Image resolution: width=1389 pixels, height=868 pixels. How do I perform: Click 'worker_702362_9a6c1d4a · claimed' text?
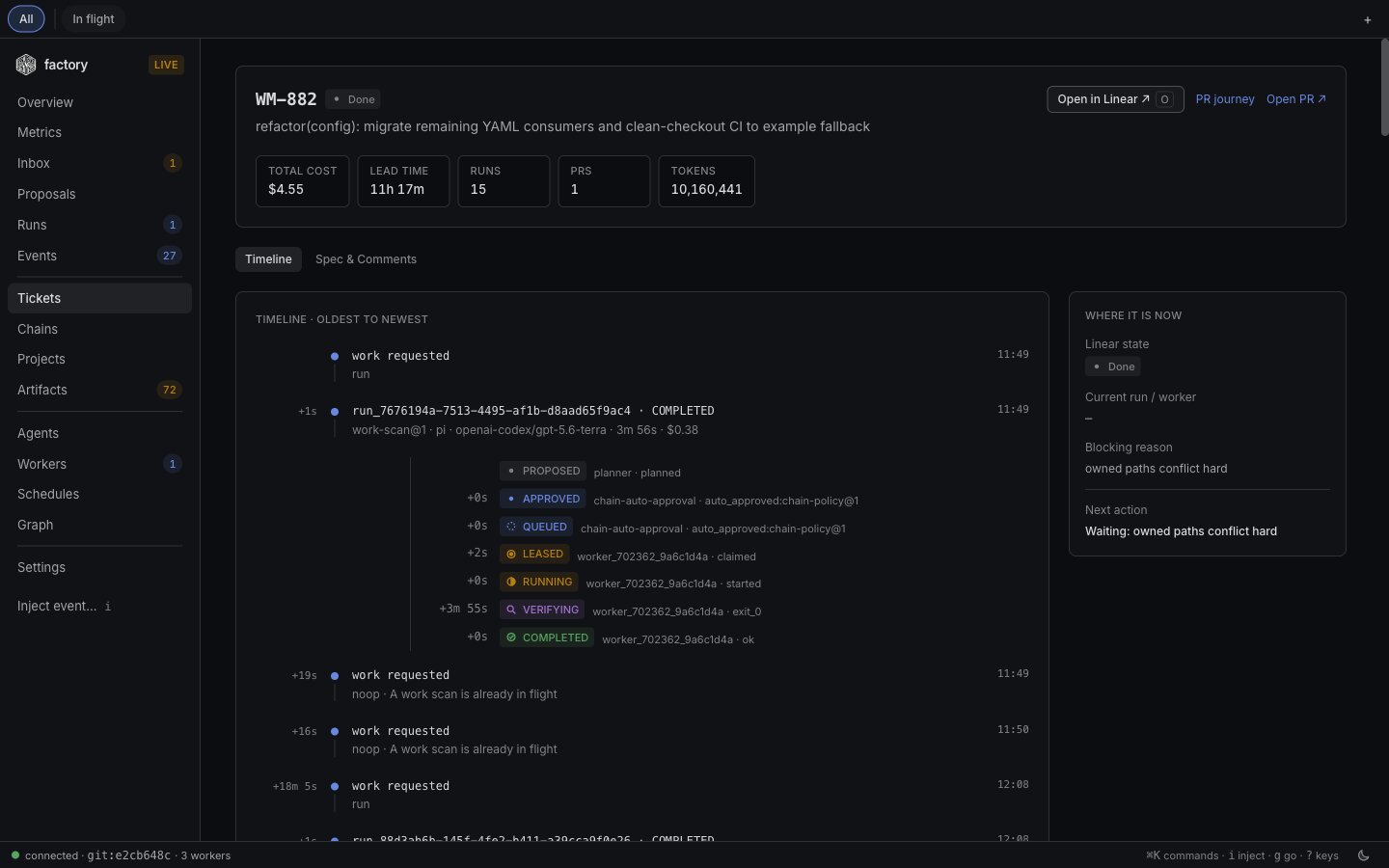pos(667,556)
